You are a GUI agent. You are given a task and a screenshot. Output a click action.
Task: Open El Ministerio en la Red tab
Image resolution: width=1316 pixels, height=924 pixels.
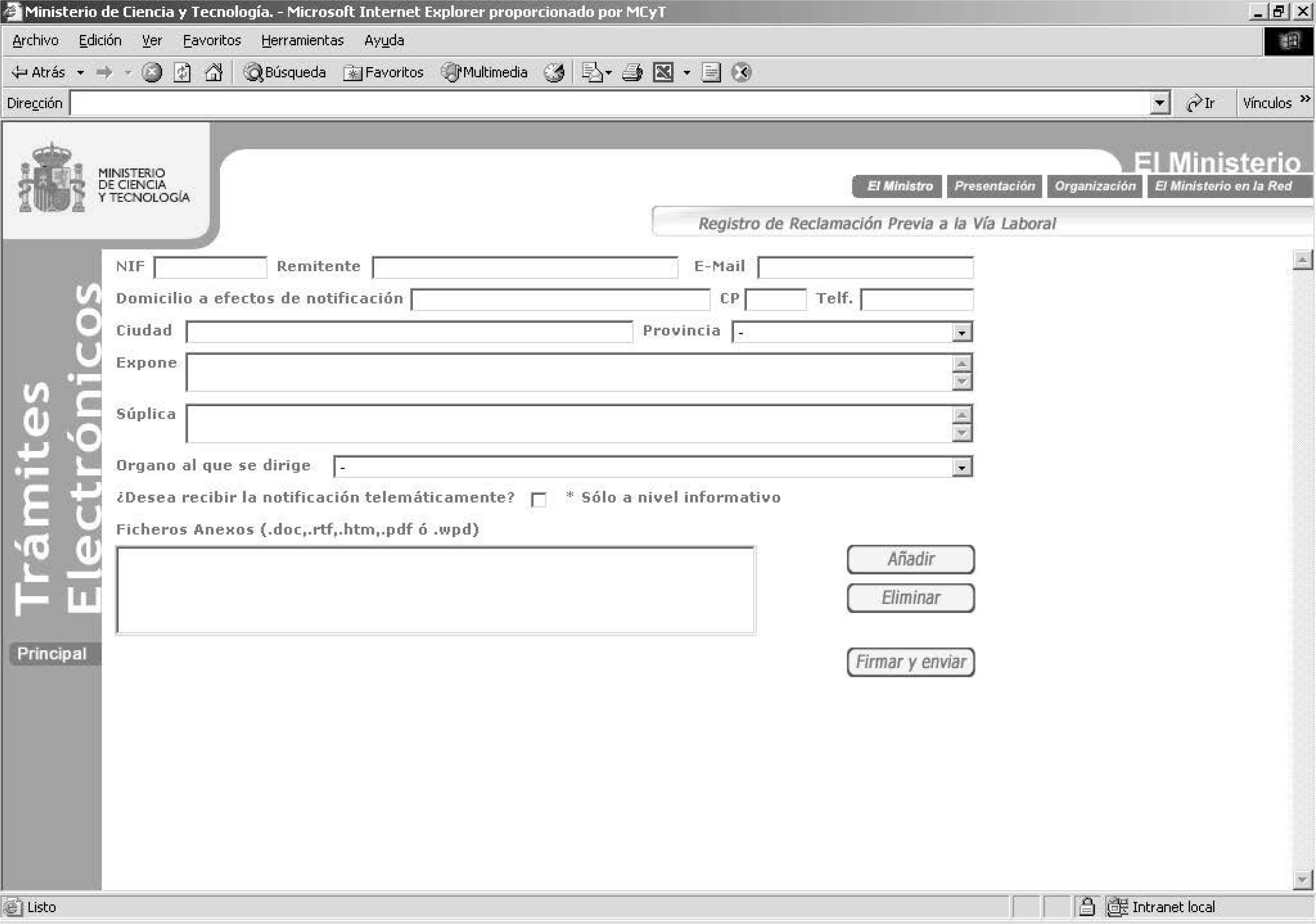pos(1230,187)
